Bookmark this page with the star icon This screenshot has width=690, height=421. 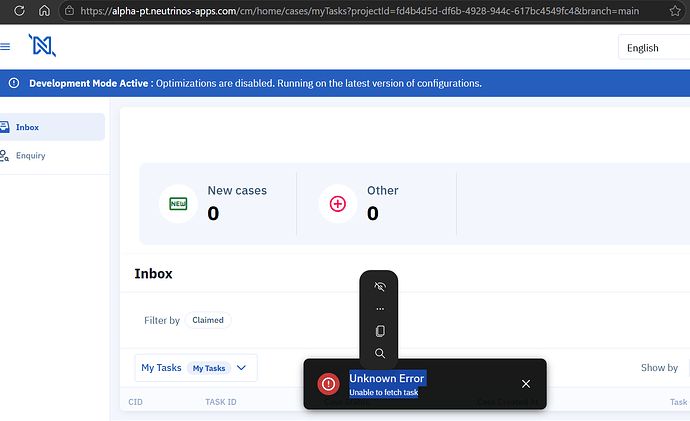675,11
